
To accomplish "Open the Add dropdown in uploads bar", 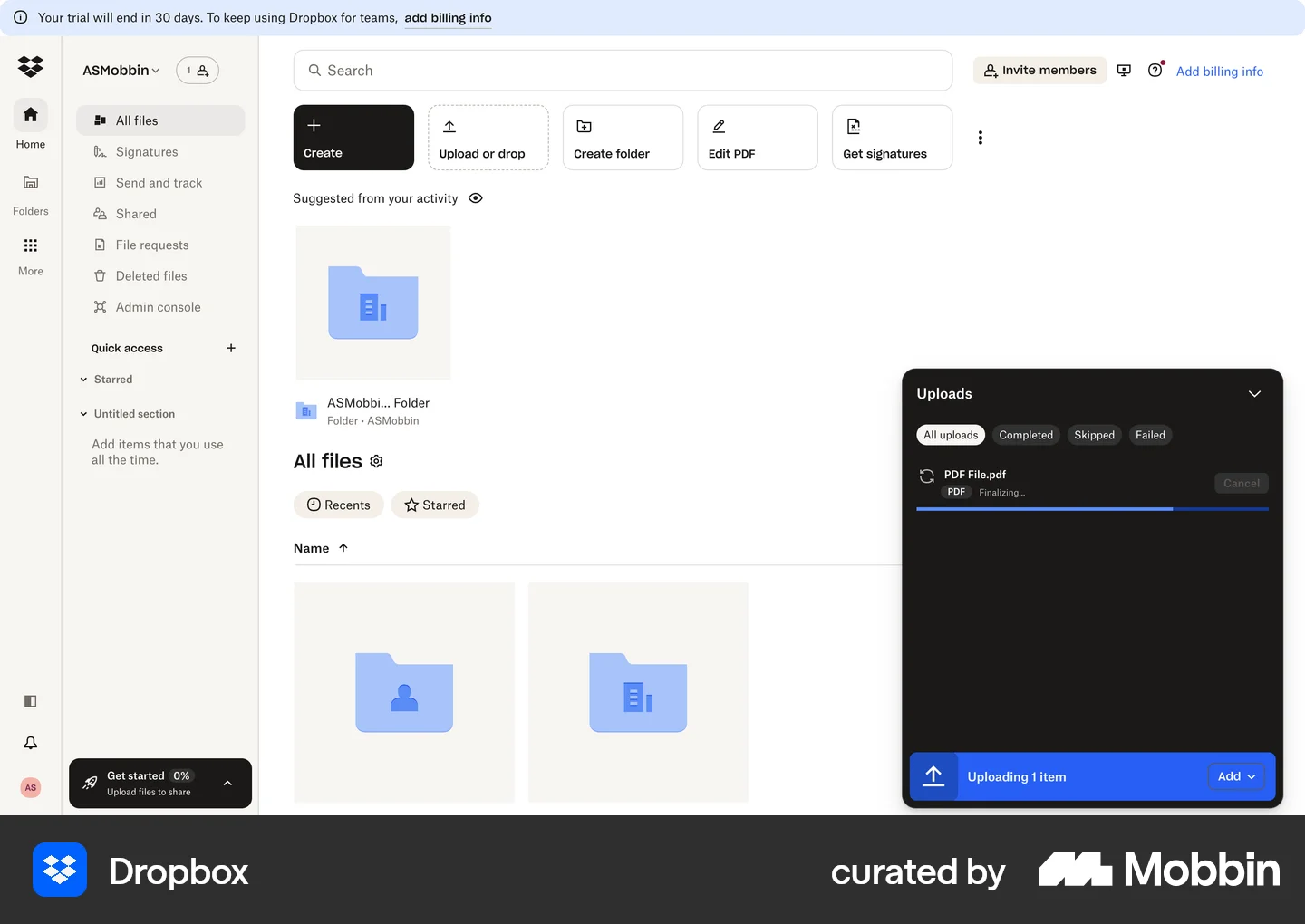I will pos(1236,776).
